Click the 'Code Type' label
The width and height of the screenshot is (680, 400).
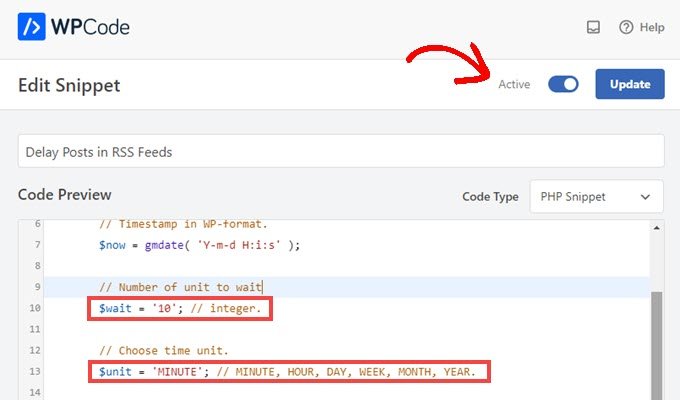pos(490,197)
